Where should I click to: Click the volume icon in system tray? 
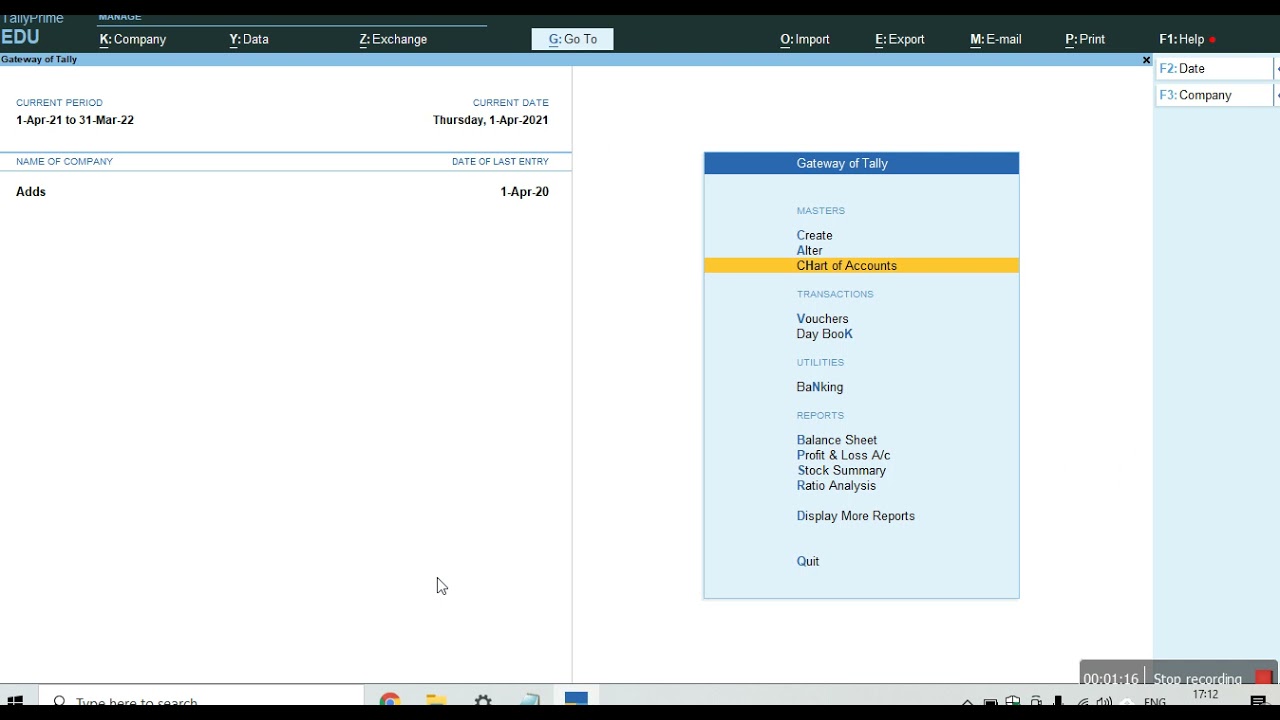[x=1104, y=702]
